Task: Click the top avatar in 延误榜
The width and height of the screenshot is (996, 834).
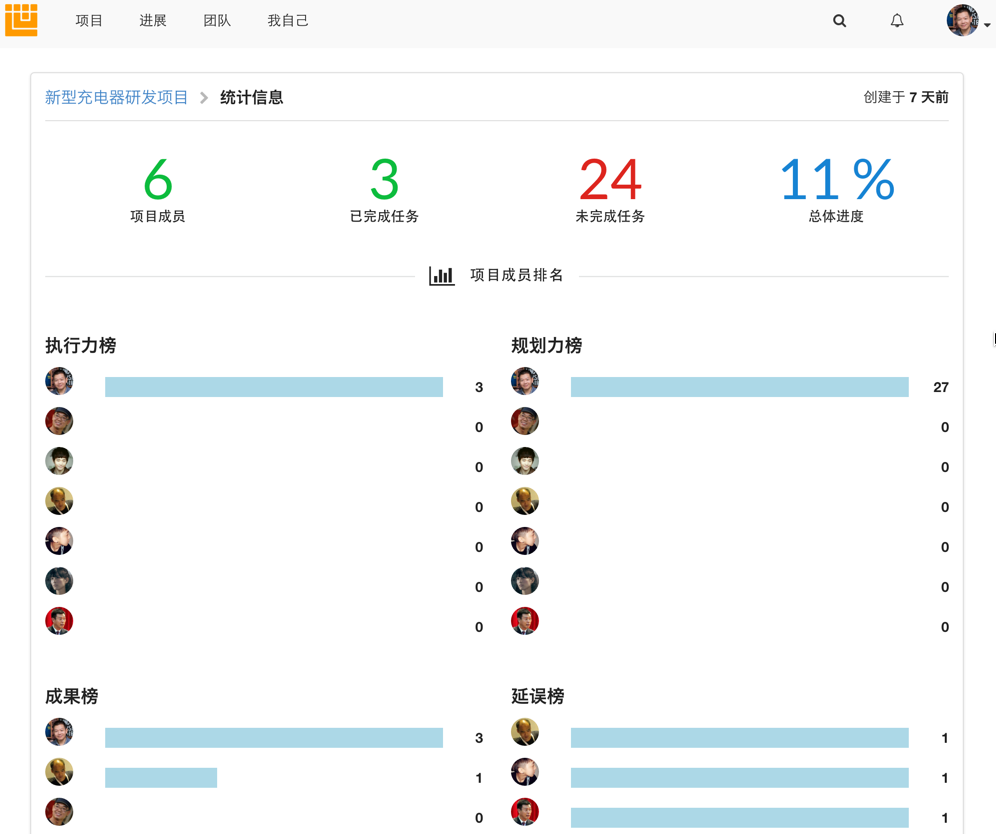Action: click(524, 732)
